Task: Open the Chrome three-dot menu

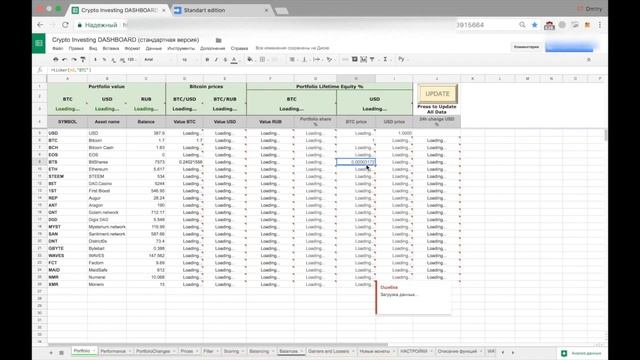Action: pos(600,25)
